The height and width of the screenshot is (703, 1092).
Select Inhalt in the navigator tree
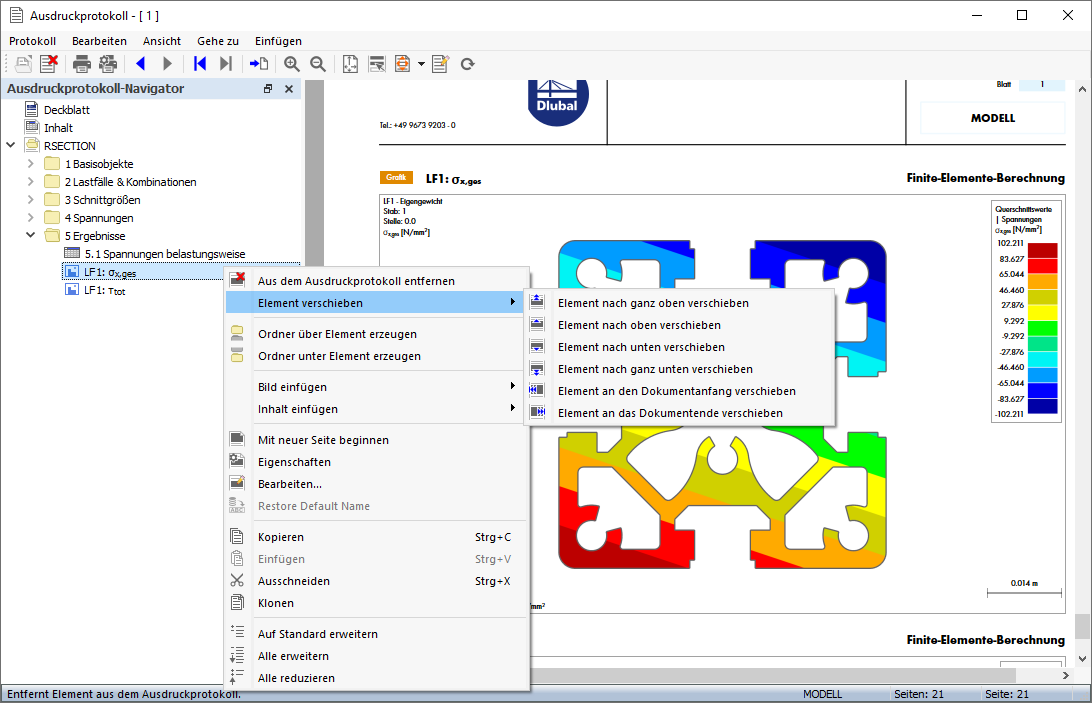coord(58,128)
